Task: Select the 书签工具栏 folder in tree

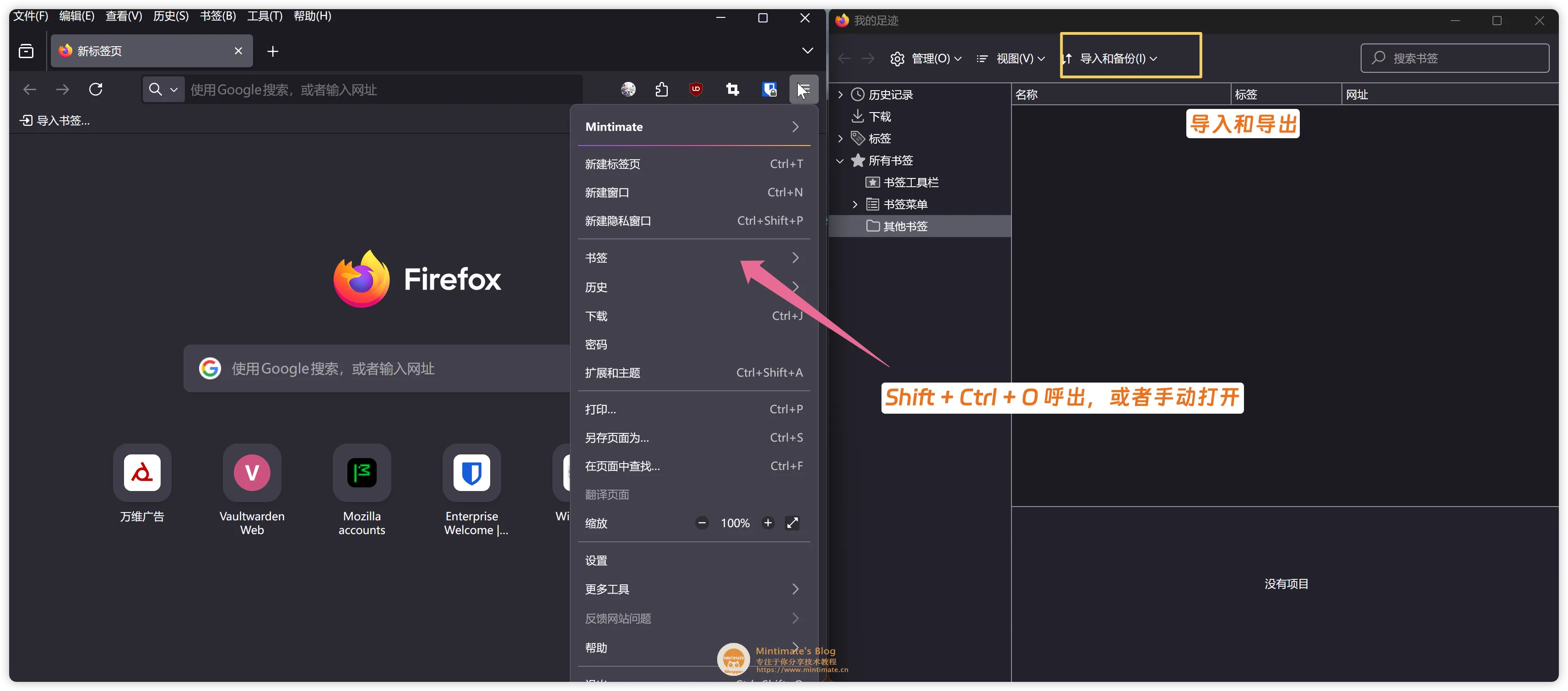Action: point(910,183)
